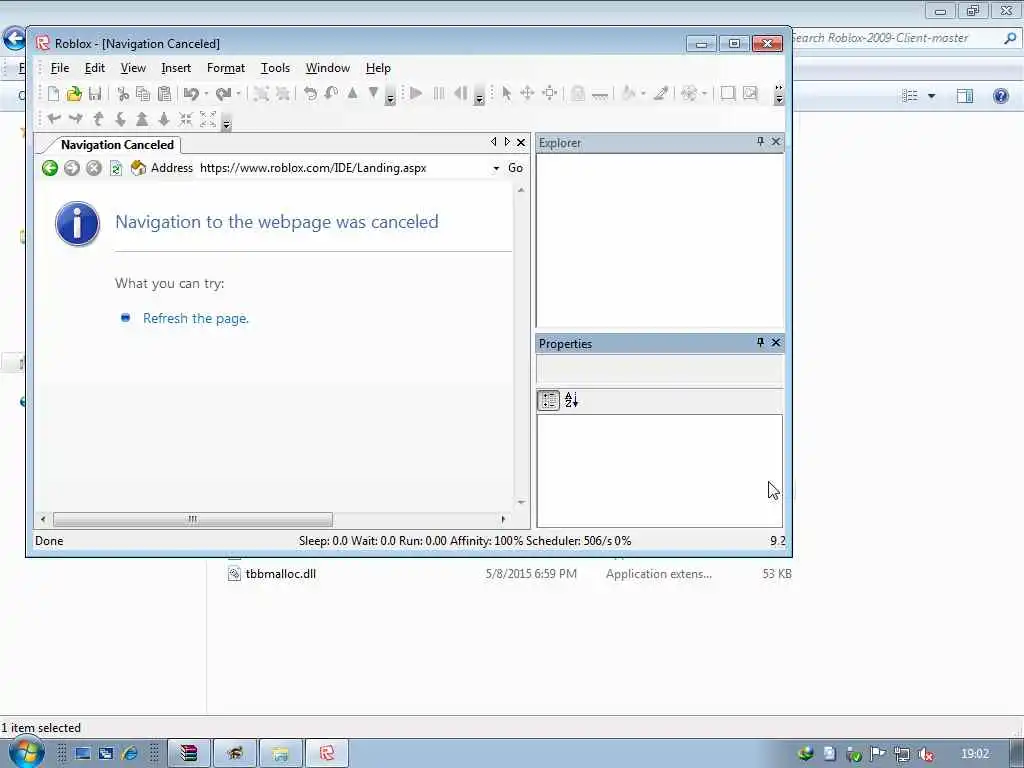Expand the far-right toolbar overflow chevron
Image resolution: width=1024 pixels, height=768 pixels.
tap(778, 94)
